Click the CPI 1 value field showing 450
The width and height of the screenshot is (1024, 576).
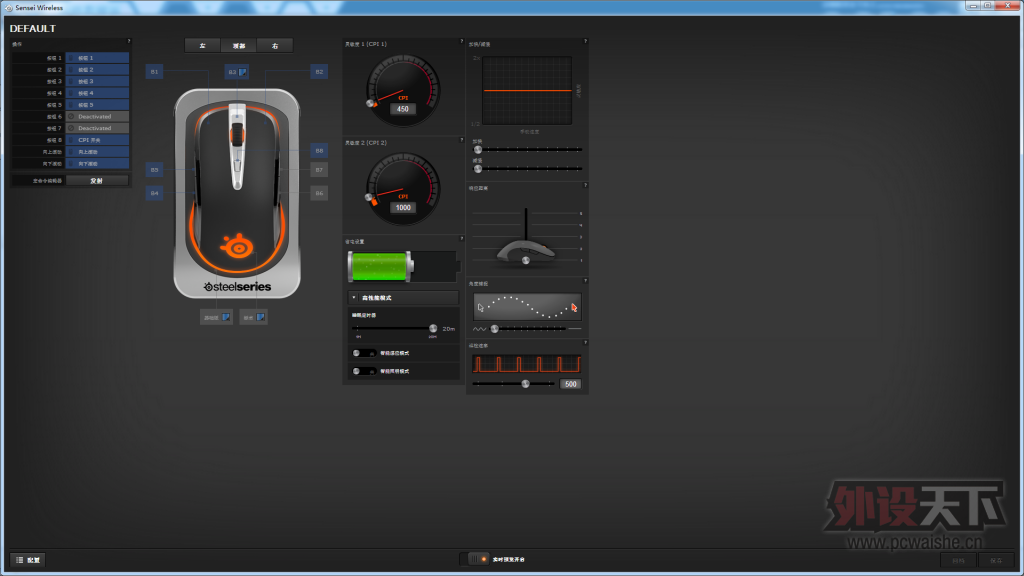pos(403,109)
